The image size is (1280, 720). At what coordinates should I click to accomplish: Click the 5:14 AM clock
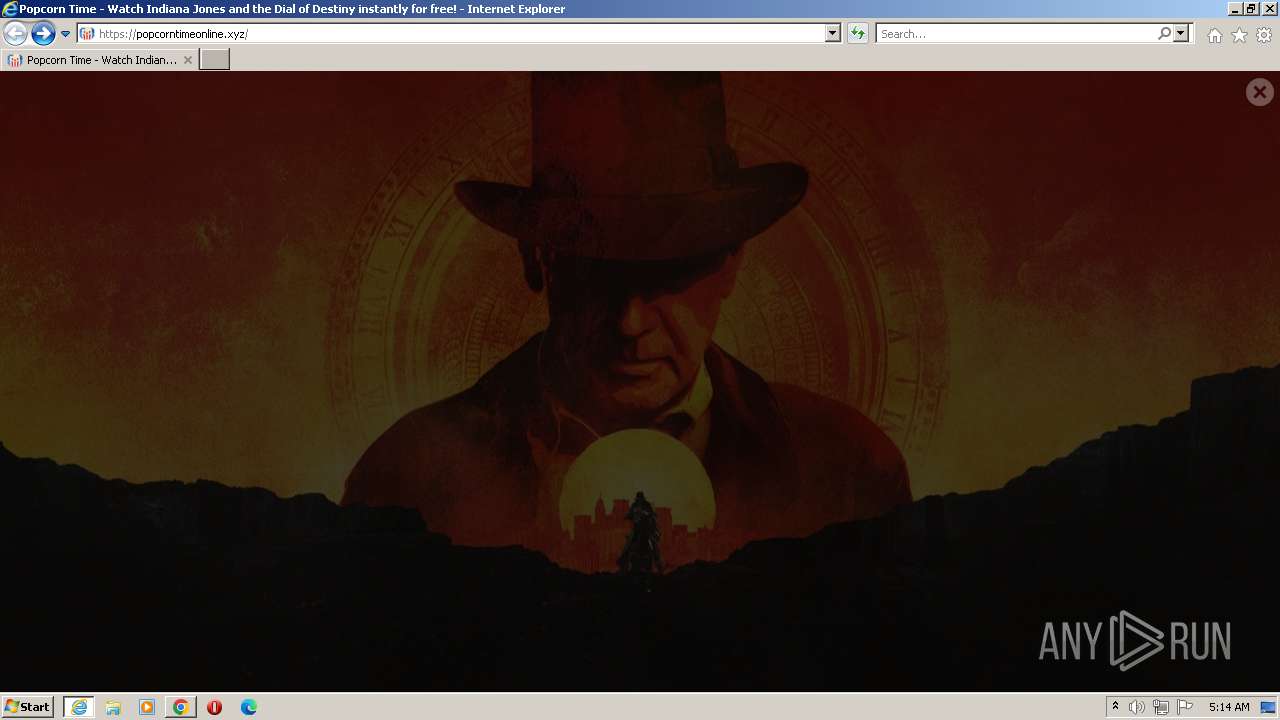click(x=1229, y=706)
